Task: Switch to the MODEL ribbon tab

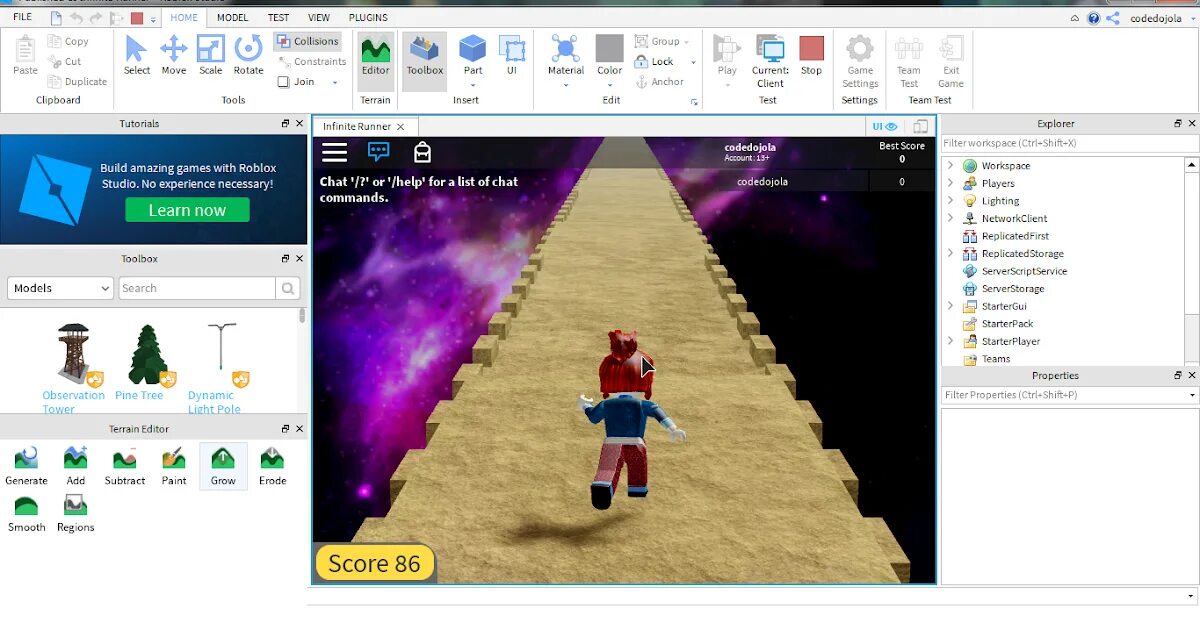Action: pyautogui.click(x=233, y=18)
